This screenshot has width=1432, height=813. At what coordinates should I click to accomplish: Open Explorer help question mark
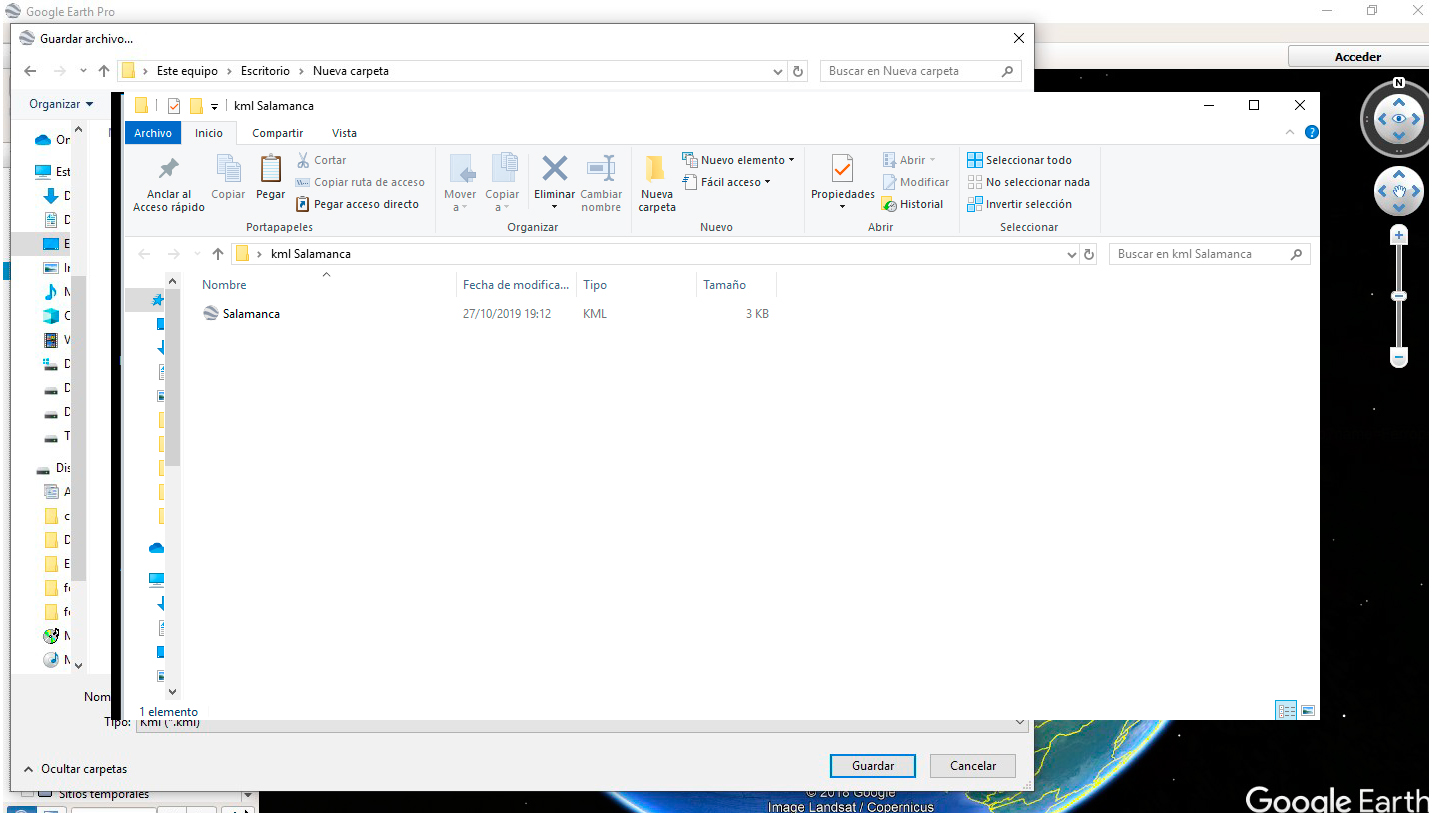coord(1311,132)
